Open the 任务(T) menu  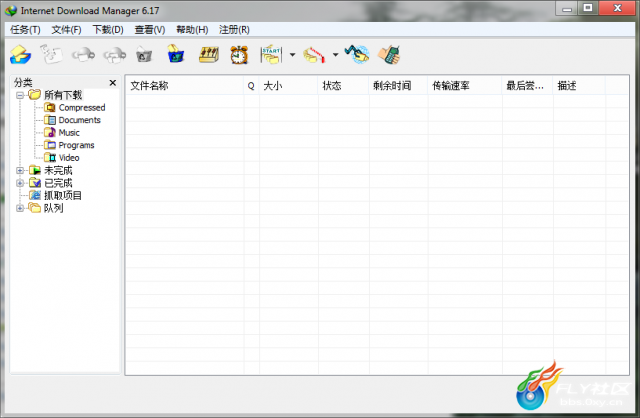point(25,30)
